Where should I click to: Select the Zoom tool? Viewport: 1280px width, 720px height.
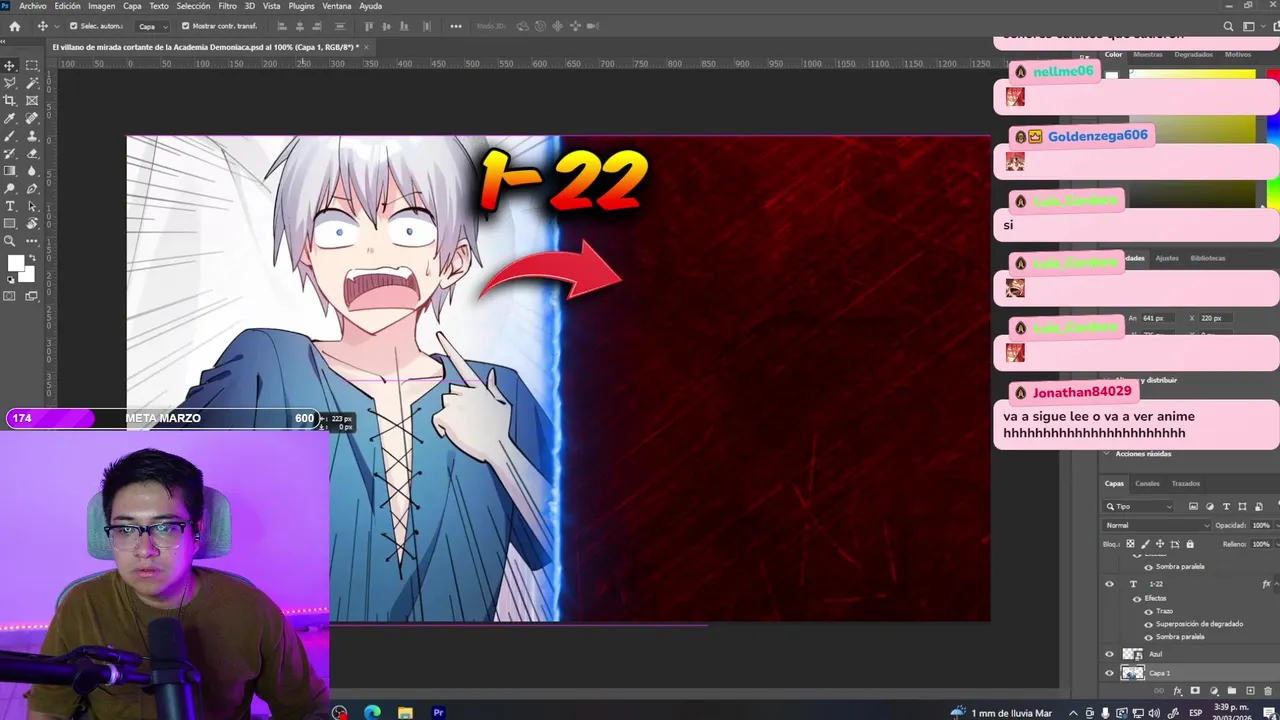pyautogui.click(x=10, y=241)
